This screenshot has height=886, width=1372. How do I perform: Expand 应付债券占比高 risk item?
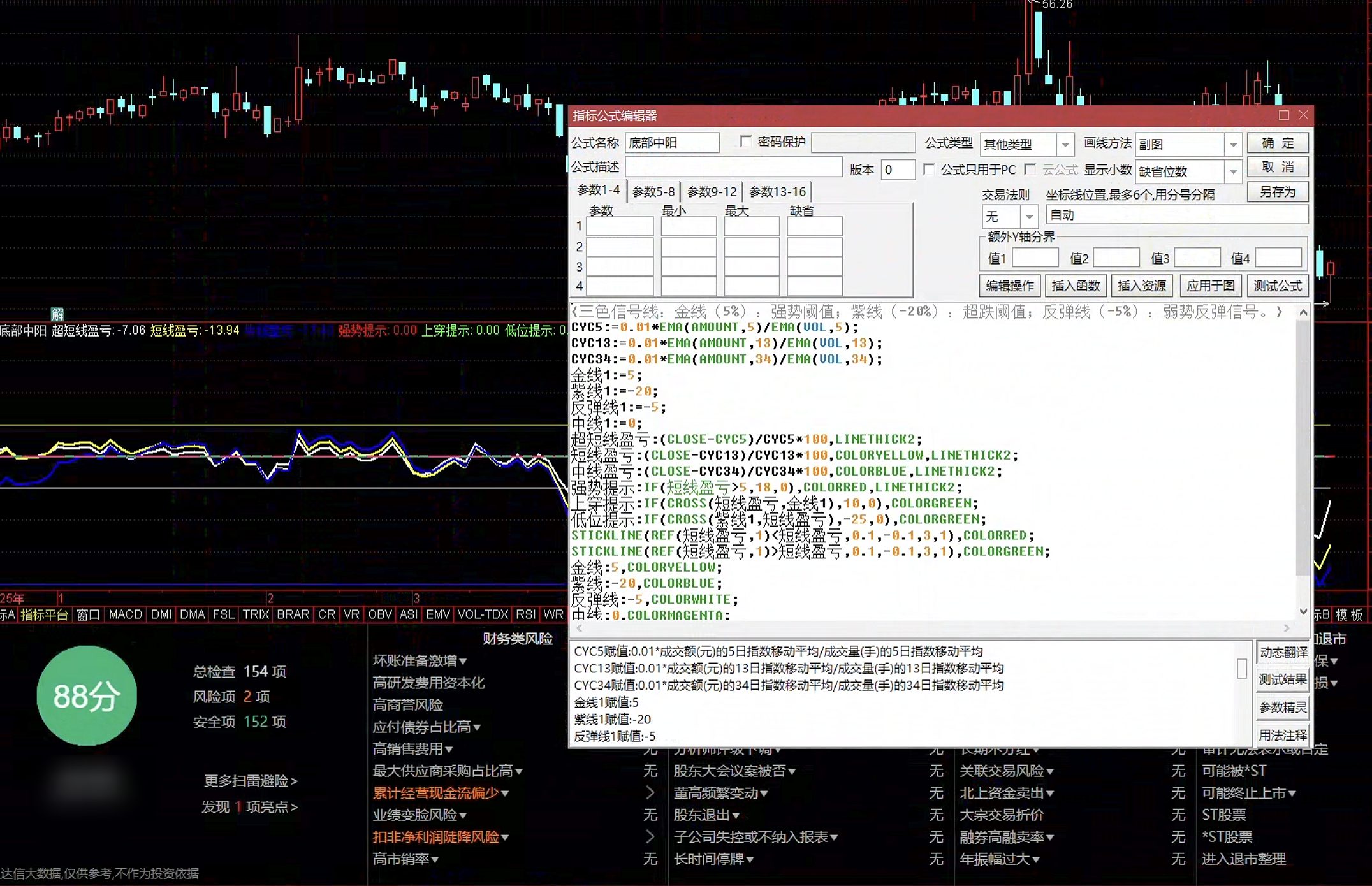click(427, 727)
